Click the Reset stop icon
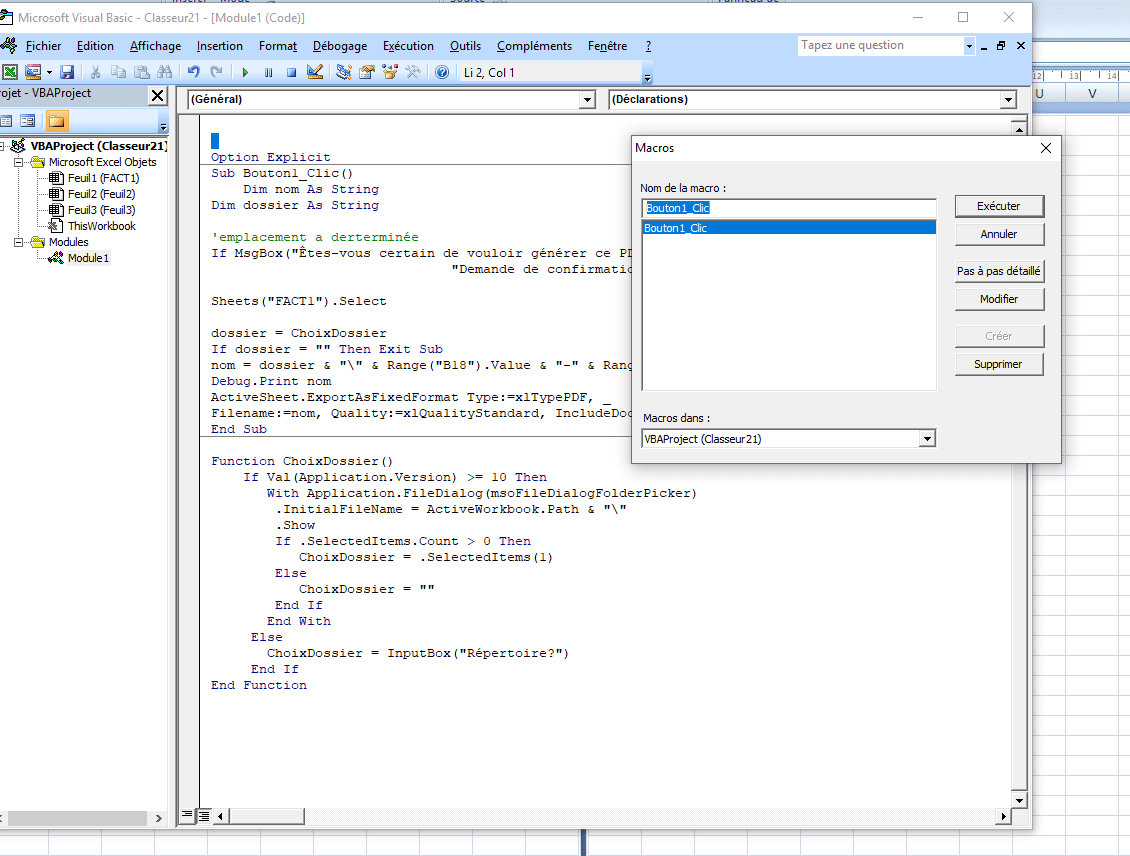1130x856 pixels. coord(291,72)
